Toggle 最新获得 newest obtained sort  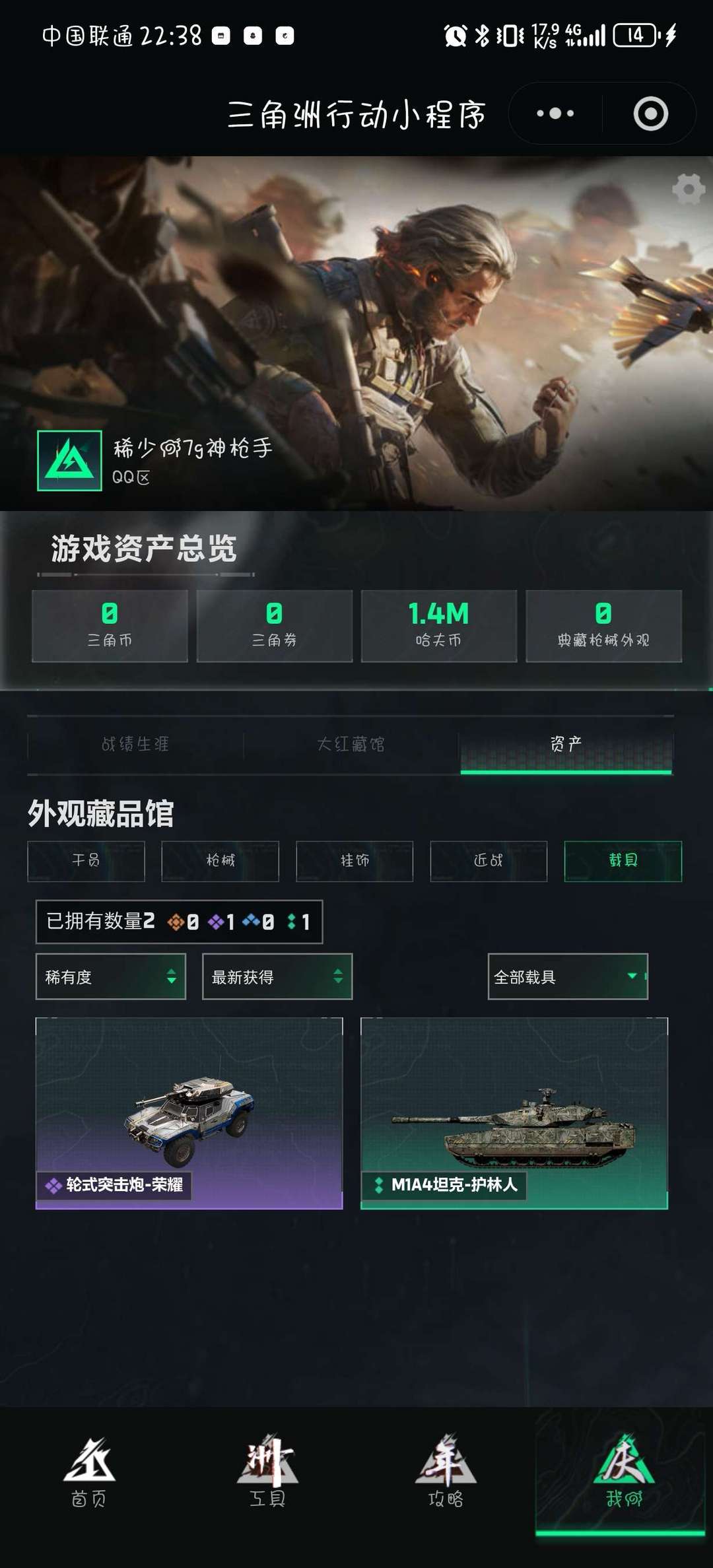(x=277, y=976)
